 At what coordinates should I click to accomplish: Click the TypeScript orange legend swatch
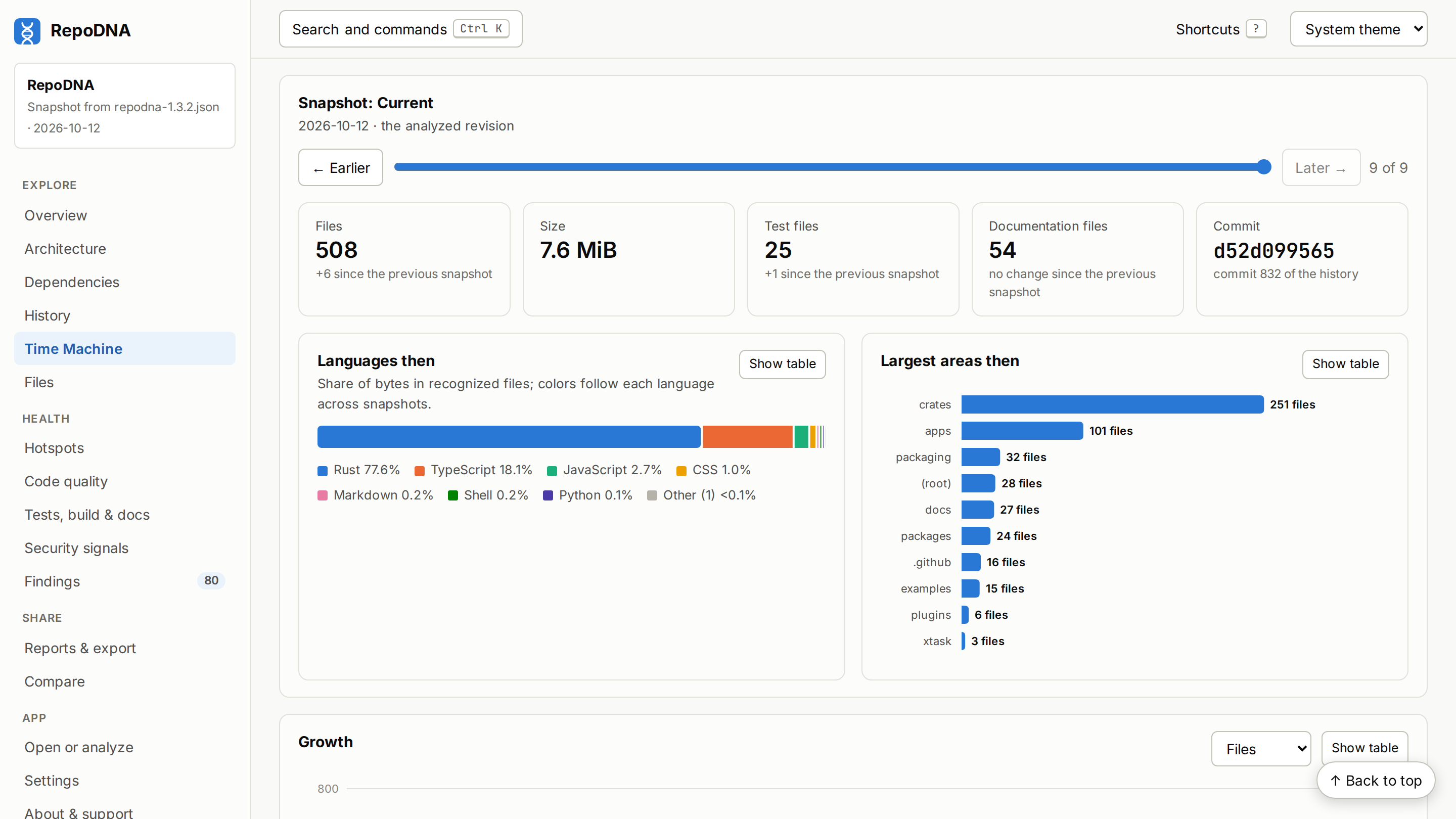click(420, 471)
